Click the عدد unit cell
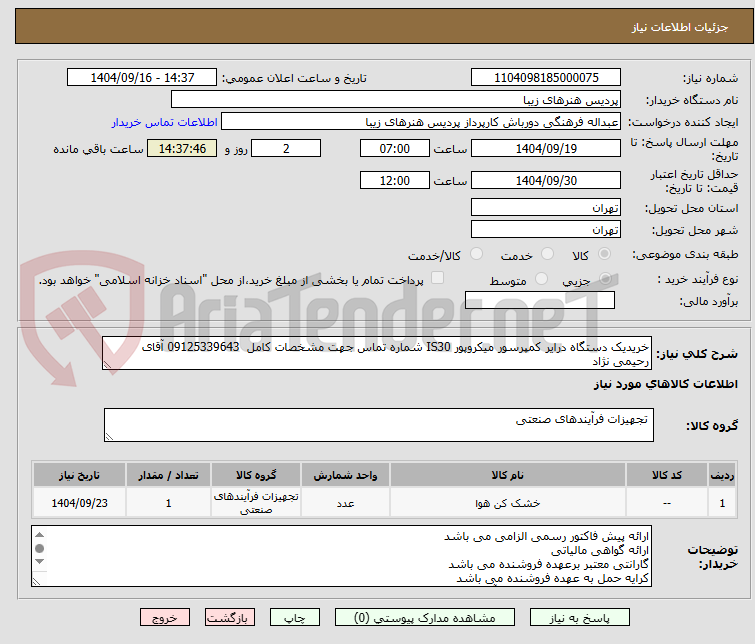Viewport: 755px width, 644px height. [345, 503]
